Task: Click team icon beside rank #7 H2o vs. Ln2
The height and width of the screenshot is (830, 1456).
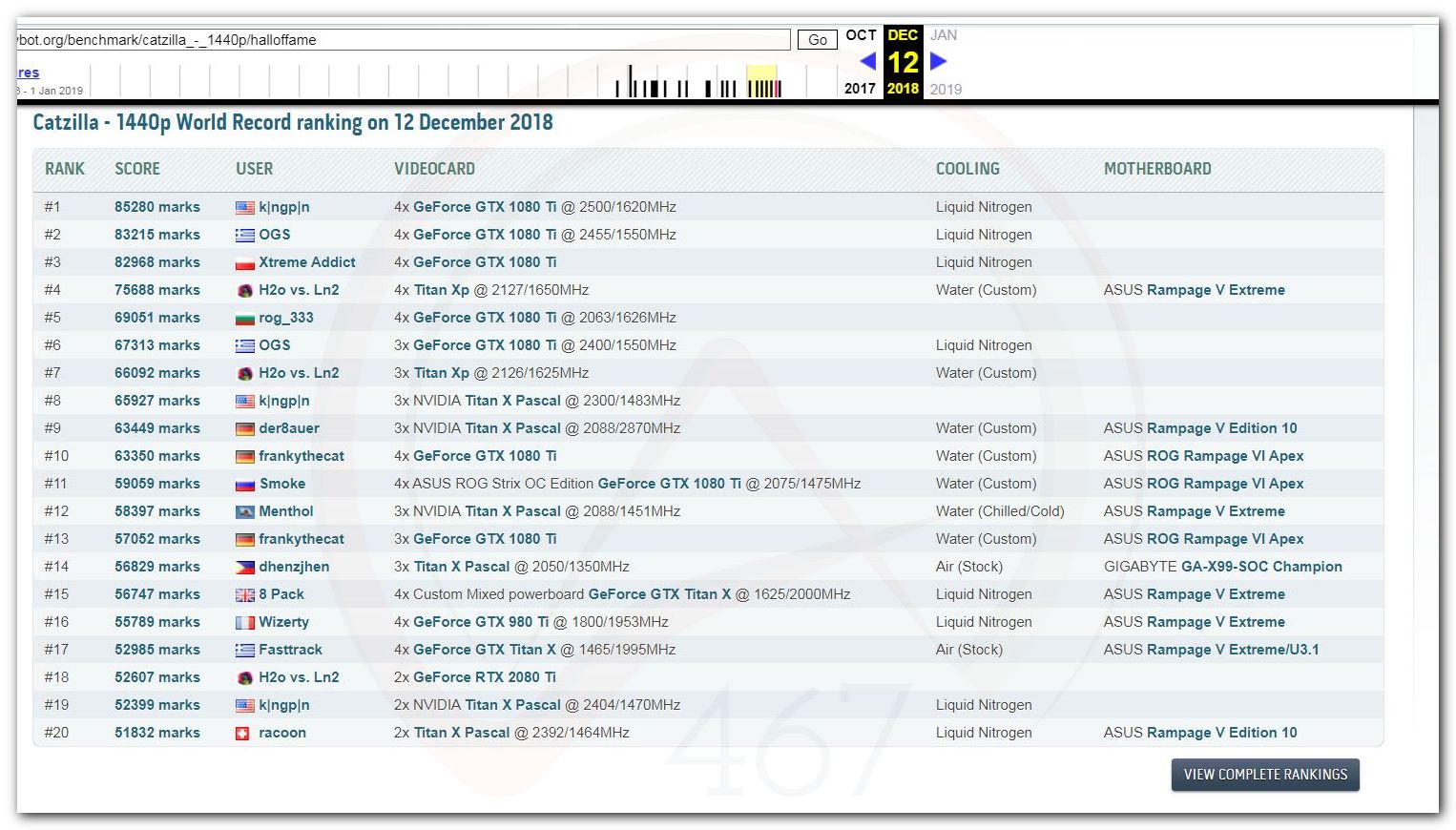Action: click(245, 374)
